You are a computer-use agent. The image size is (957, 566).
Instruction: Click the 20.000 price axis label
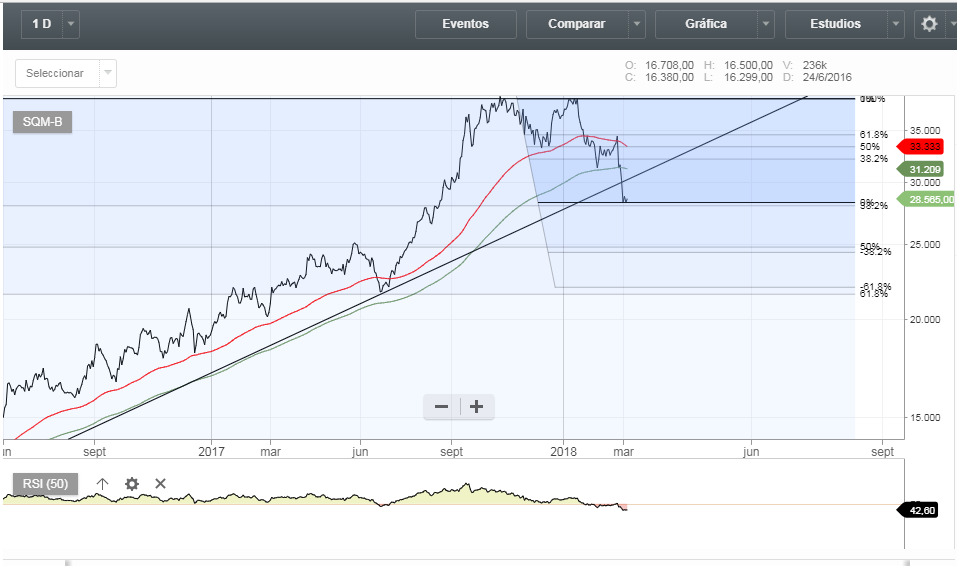point(925,319)
